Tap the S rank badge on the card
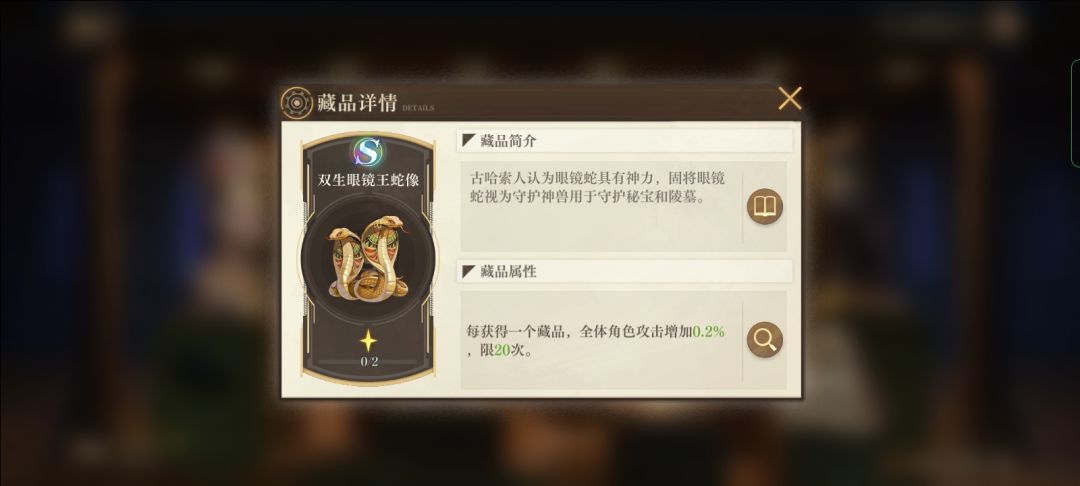This screenshot has width=1080, height=486. pyautogui.click(x=368, y=152)
